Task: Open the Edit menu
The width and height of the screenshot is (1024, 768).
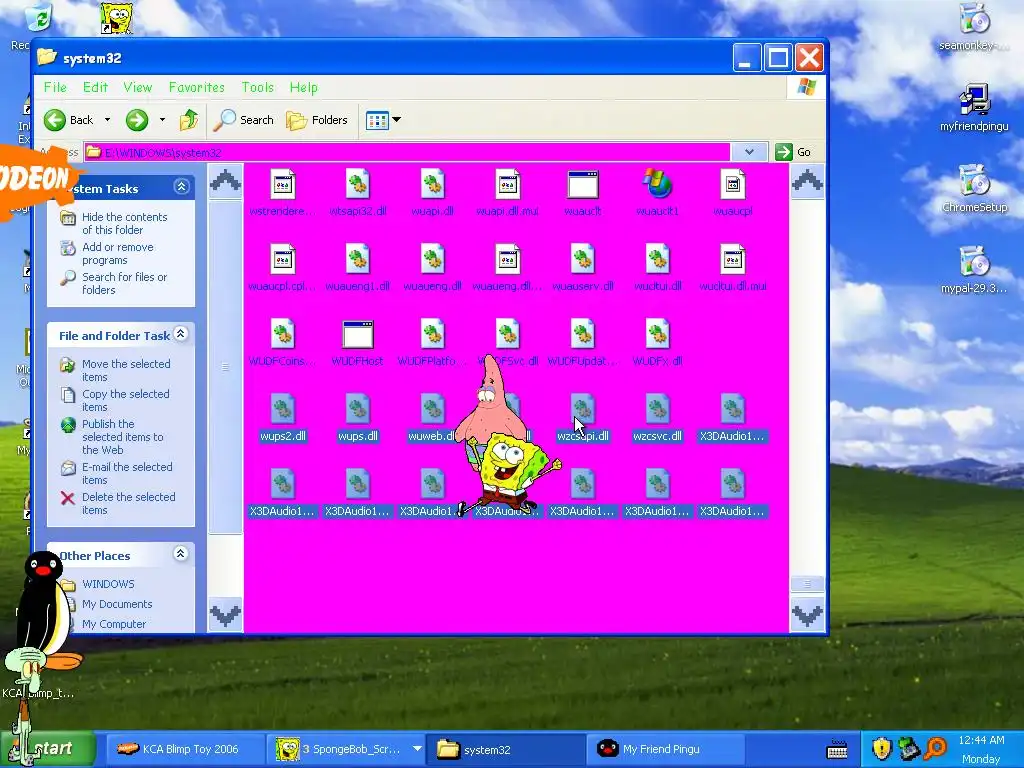Action: point(95,87)
